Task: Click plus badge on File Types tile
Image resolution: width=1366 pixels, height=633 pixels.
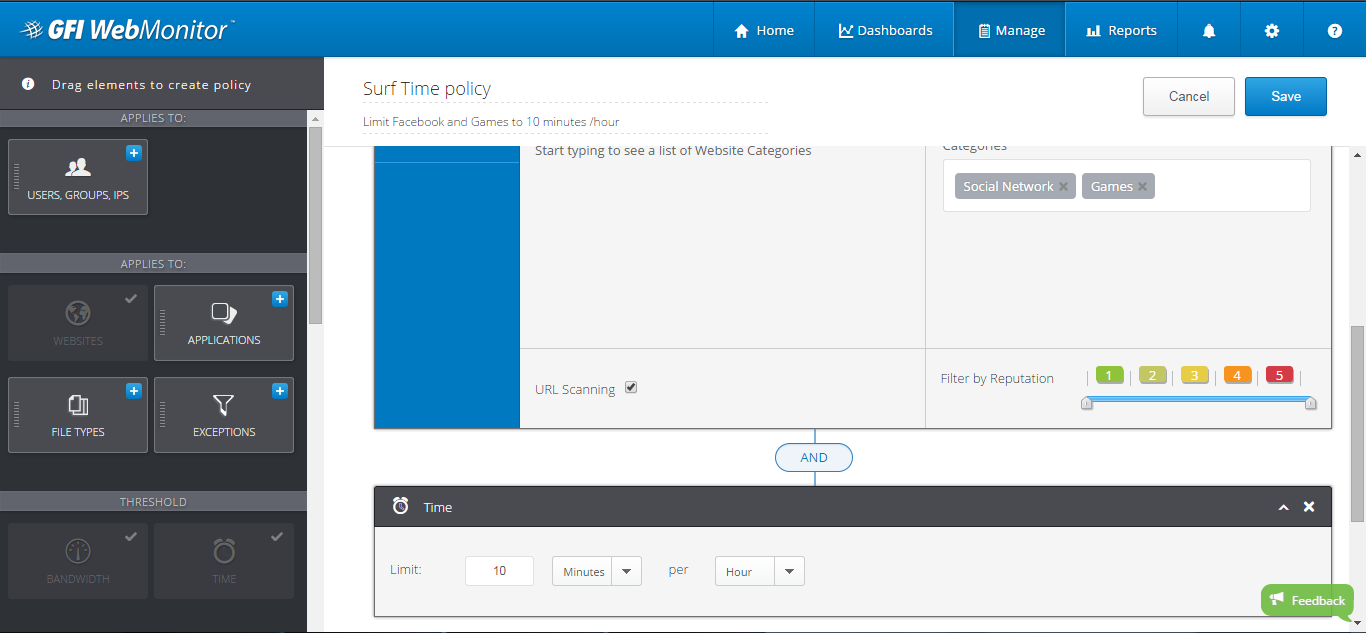Action: (134, 391)
